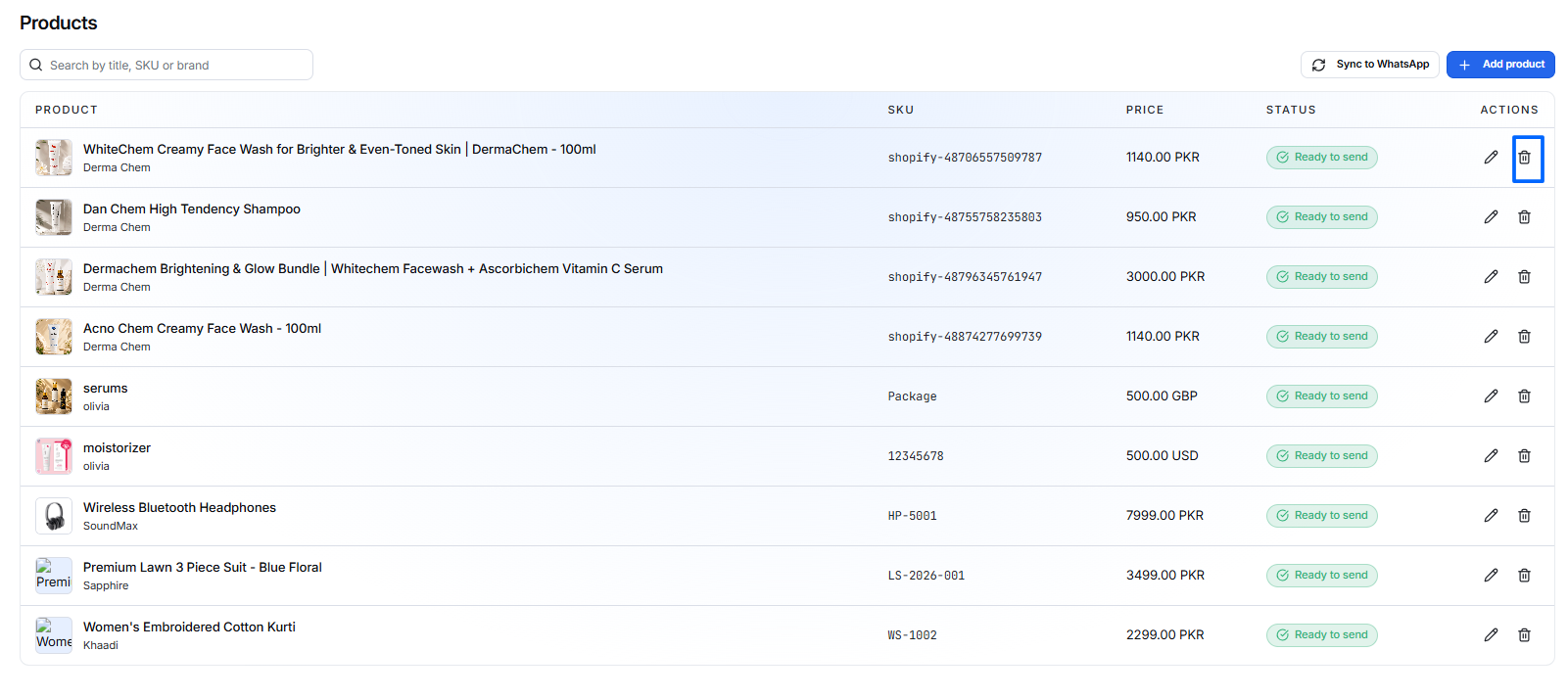The height and width of the screenshot is (698, 1568).
Task: Edit the serums product
Action: tap(1491, 396)
